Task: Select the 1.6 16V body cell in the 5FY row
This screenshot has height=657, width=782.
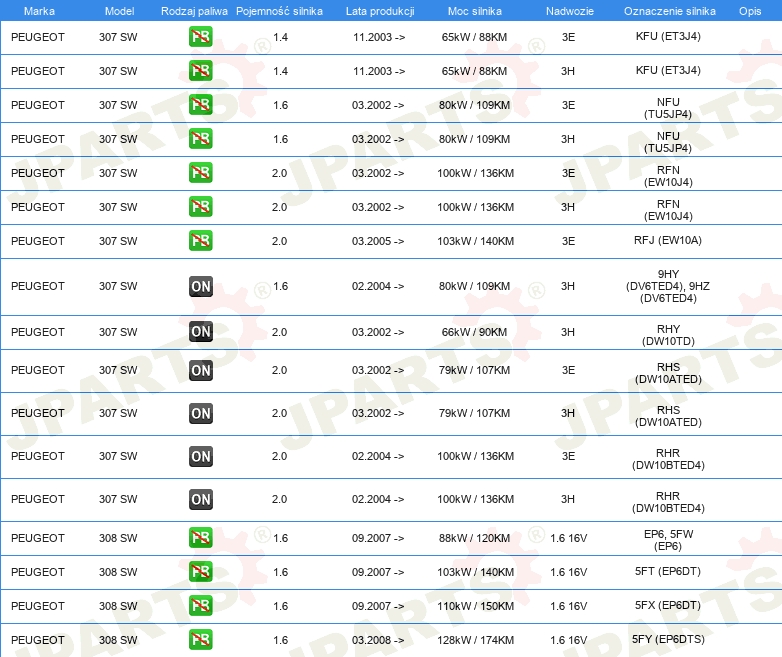Action: pos(569,640)
